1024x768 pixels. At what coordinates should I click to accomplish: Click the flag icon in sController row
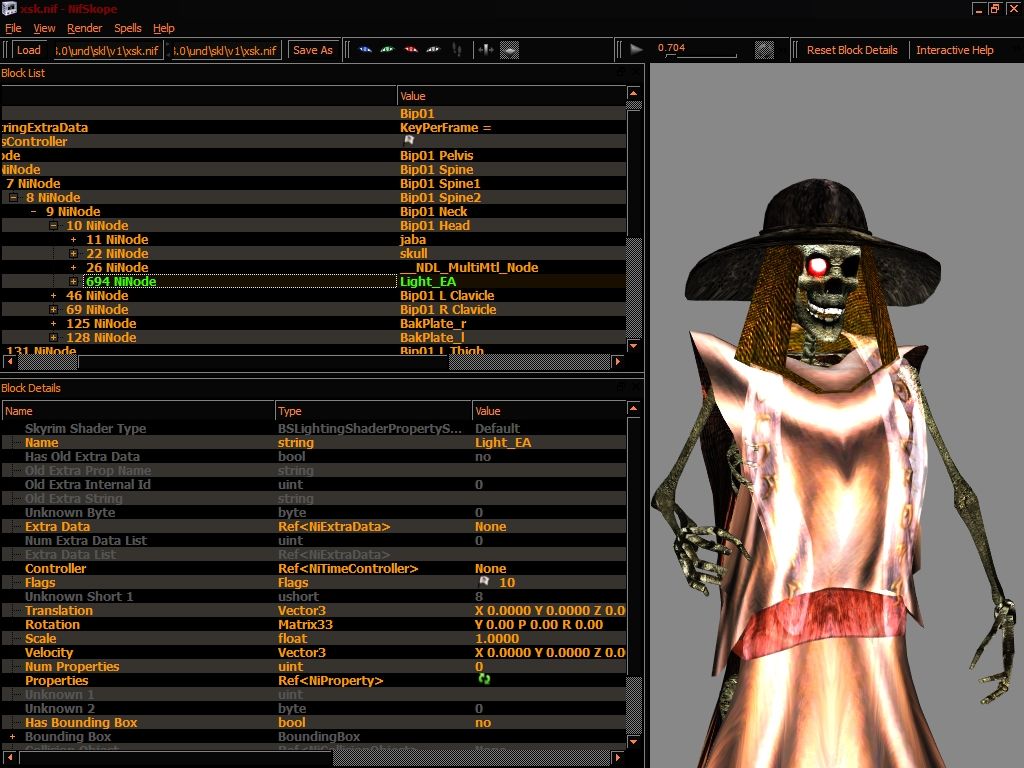[x=409, y=140]
